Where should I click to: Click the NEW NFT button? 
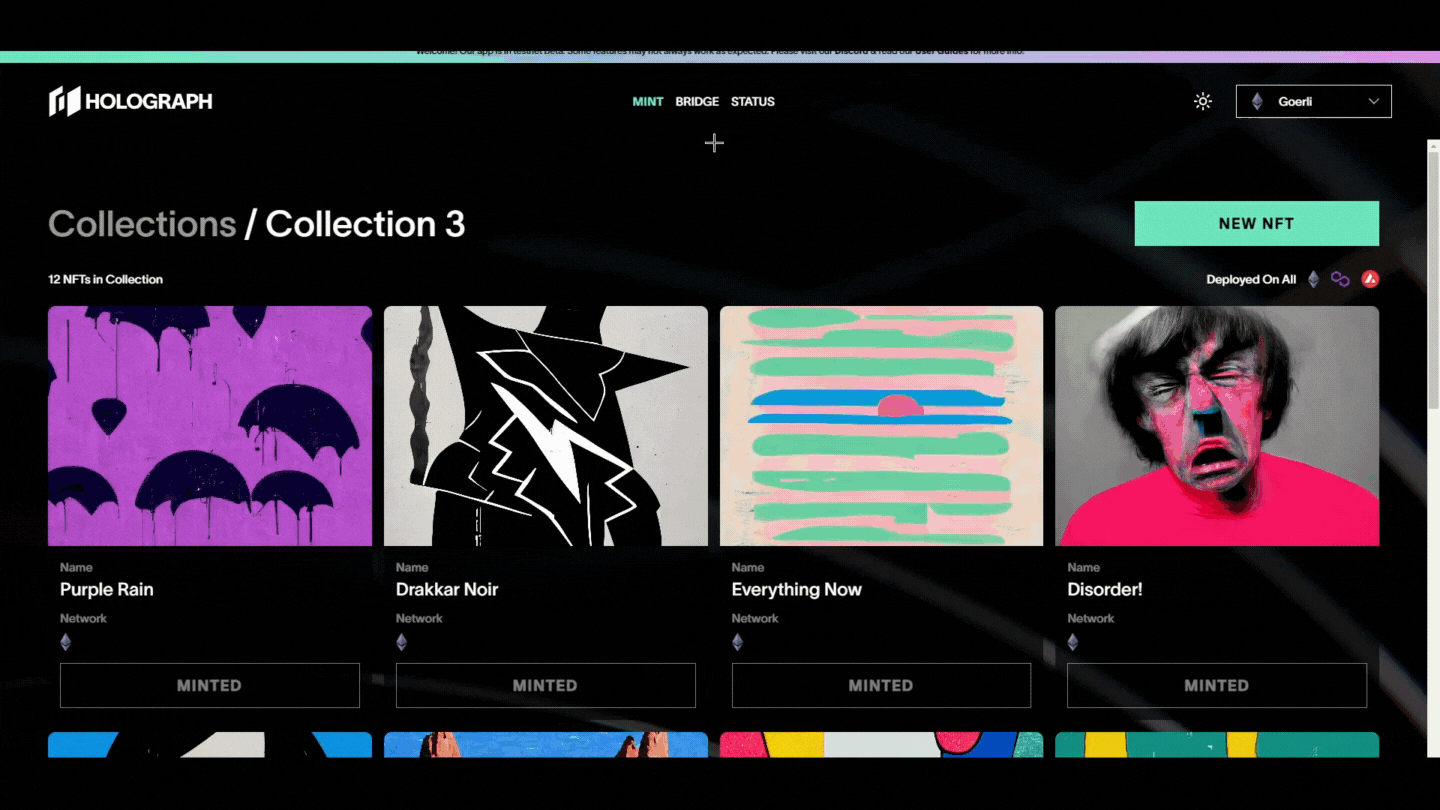1256,223
